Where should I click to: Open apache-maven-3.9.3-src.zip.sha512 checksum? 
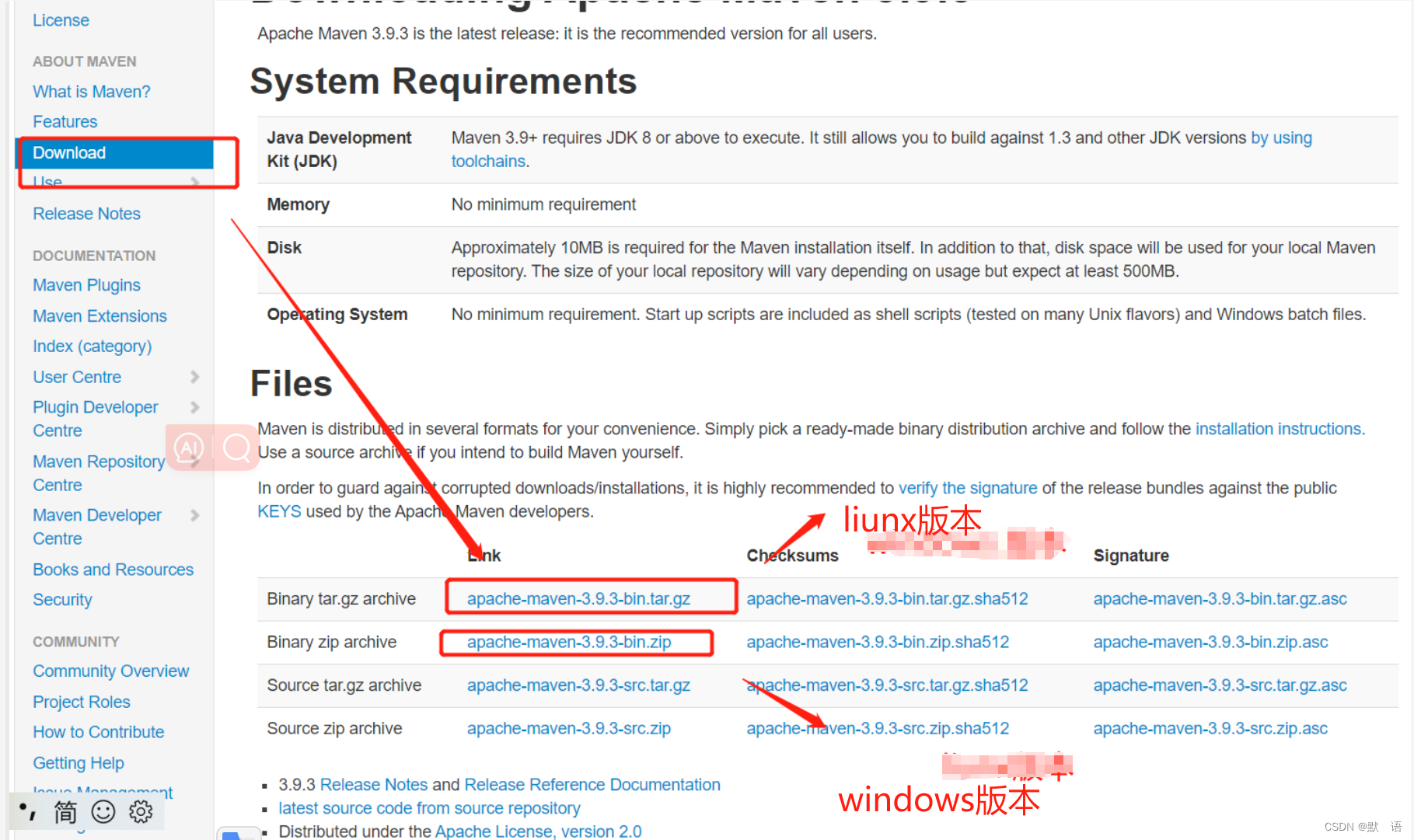pos(878,728)
